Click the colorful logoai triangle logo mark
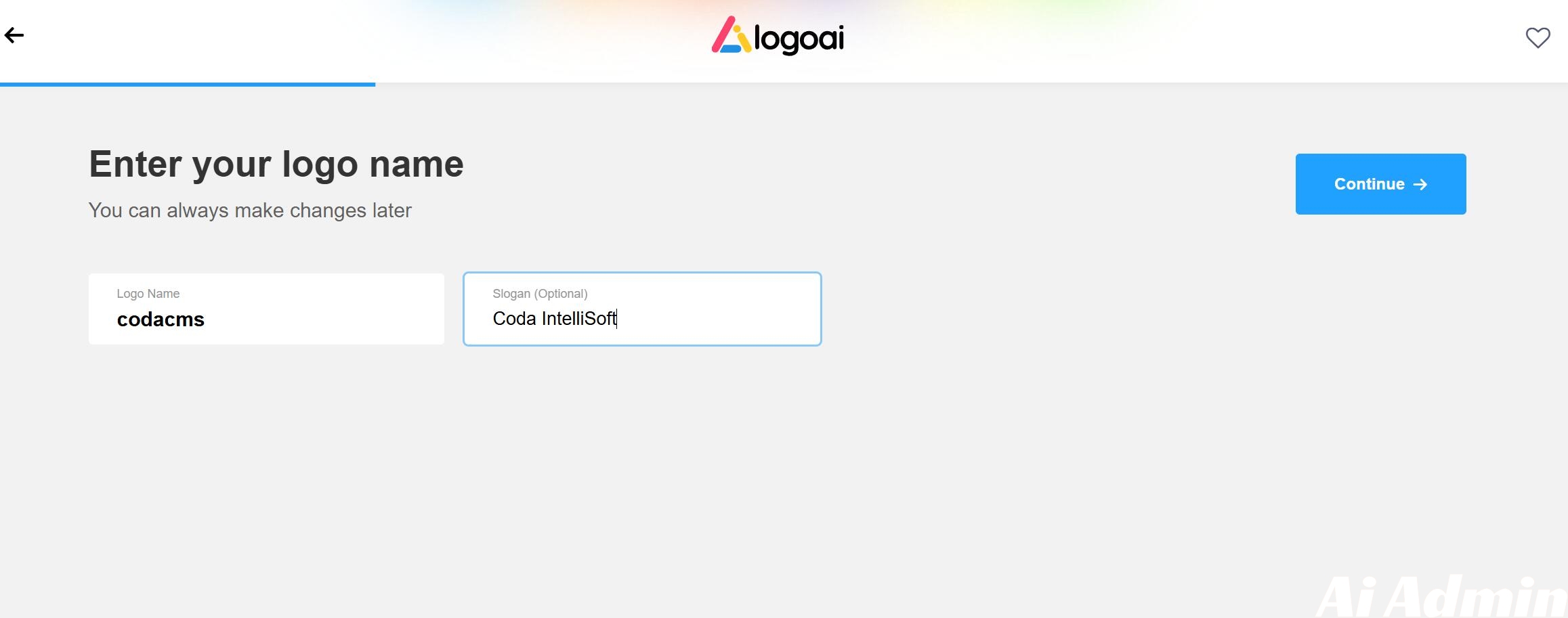The height and width of the screenshot is (618, 1568). click(x=730, y=36)
